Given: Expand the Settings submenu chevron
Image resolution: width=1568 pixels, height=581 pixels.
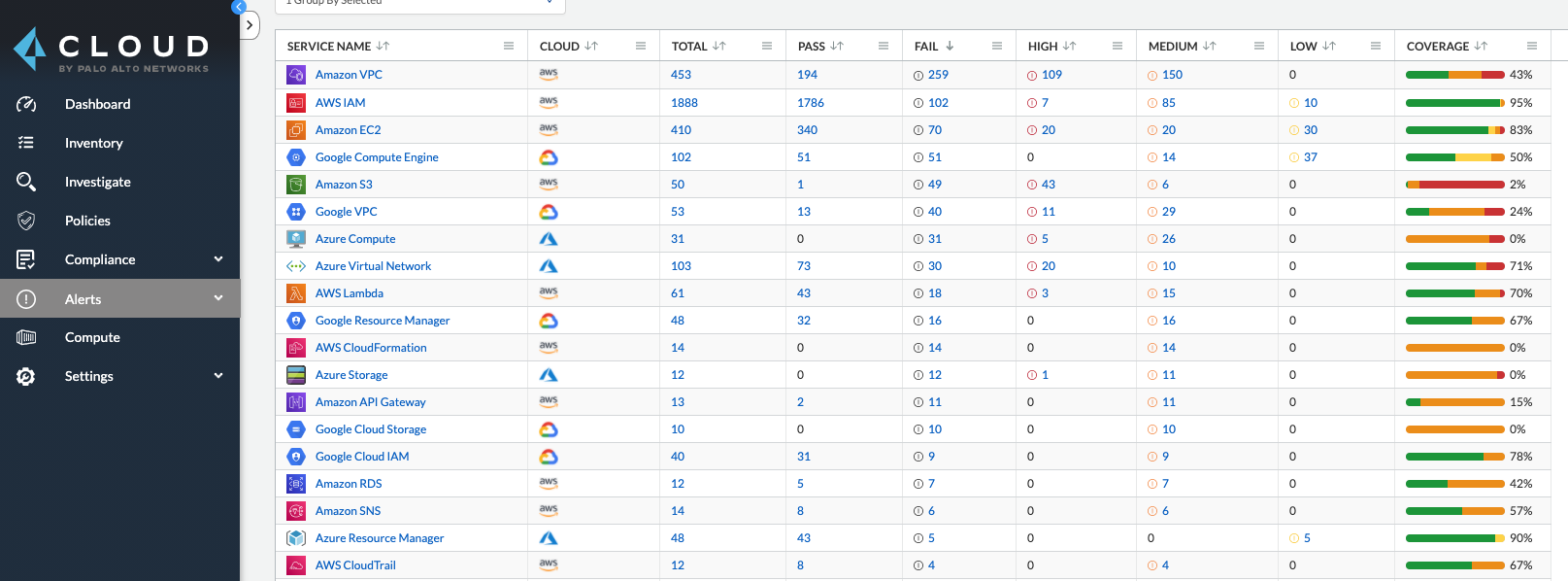Looking at the screenshot, I should point(218,375).
